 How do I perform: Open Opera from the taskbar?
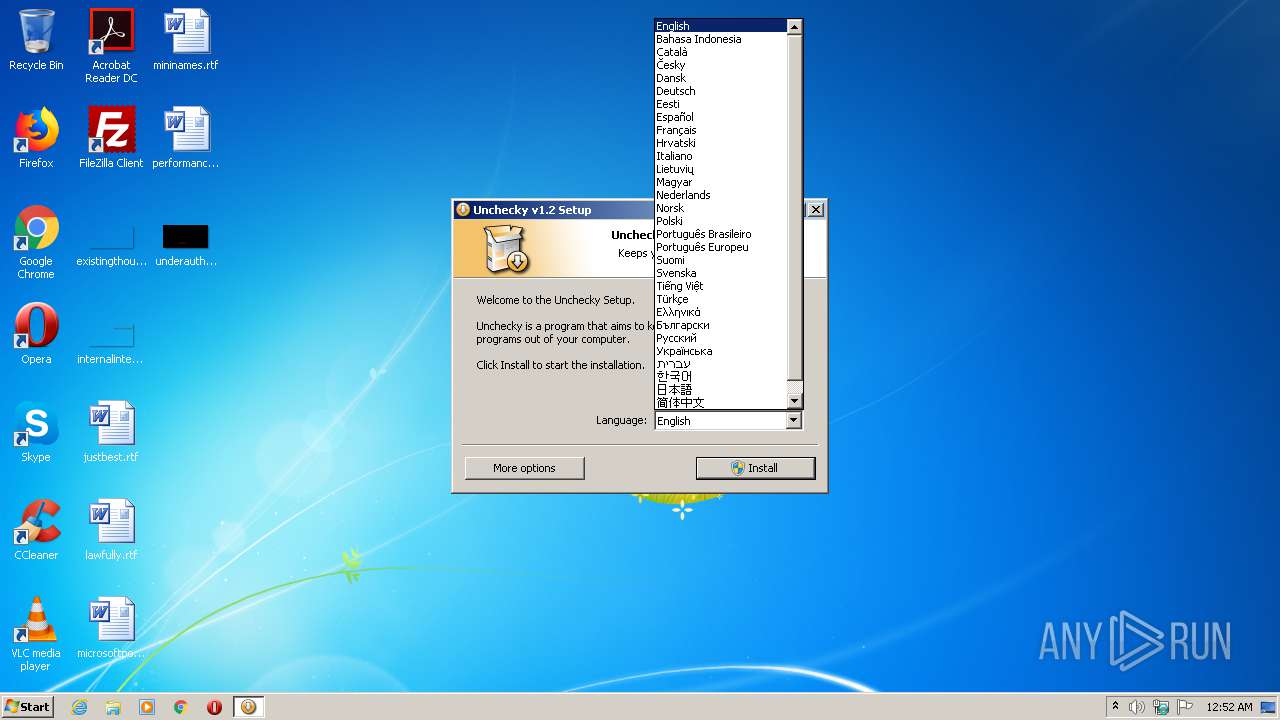[214, 707]
